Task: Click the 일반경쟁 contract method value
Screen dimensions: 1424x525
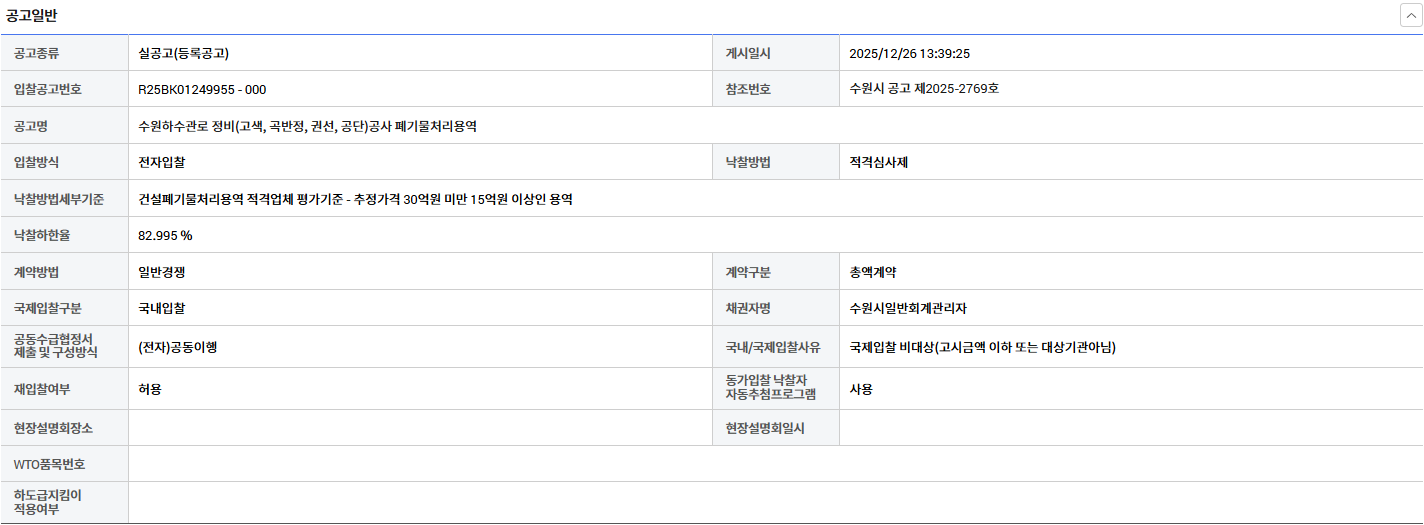Action: point(161,272)
